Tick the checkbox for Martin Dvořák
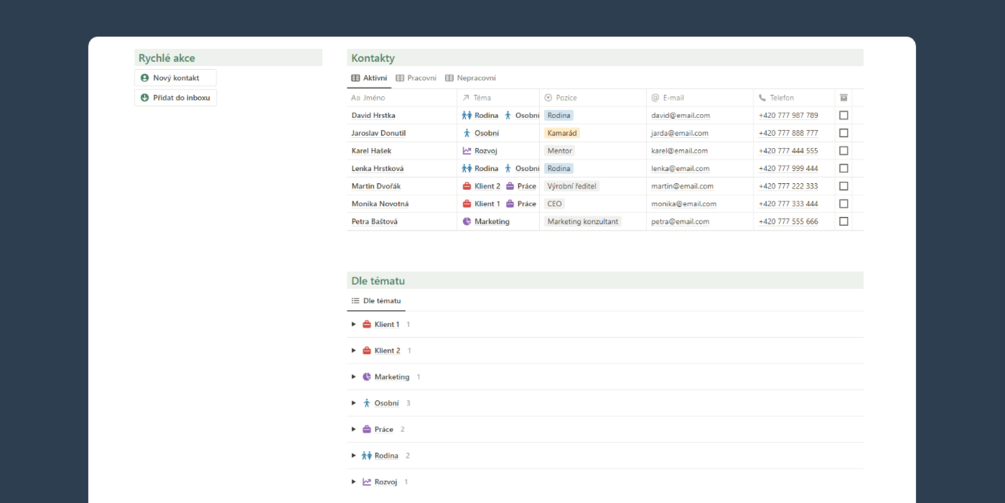The width and height of the screenshot is (1005, 503). 843,186
